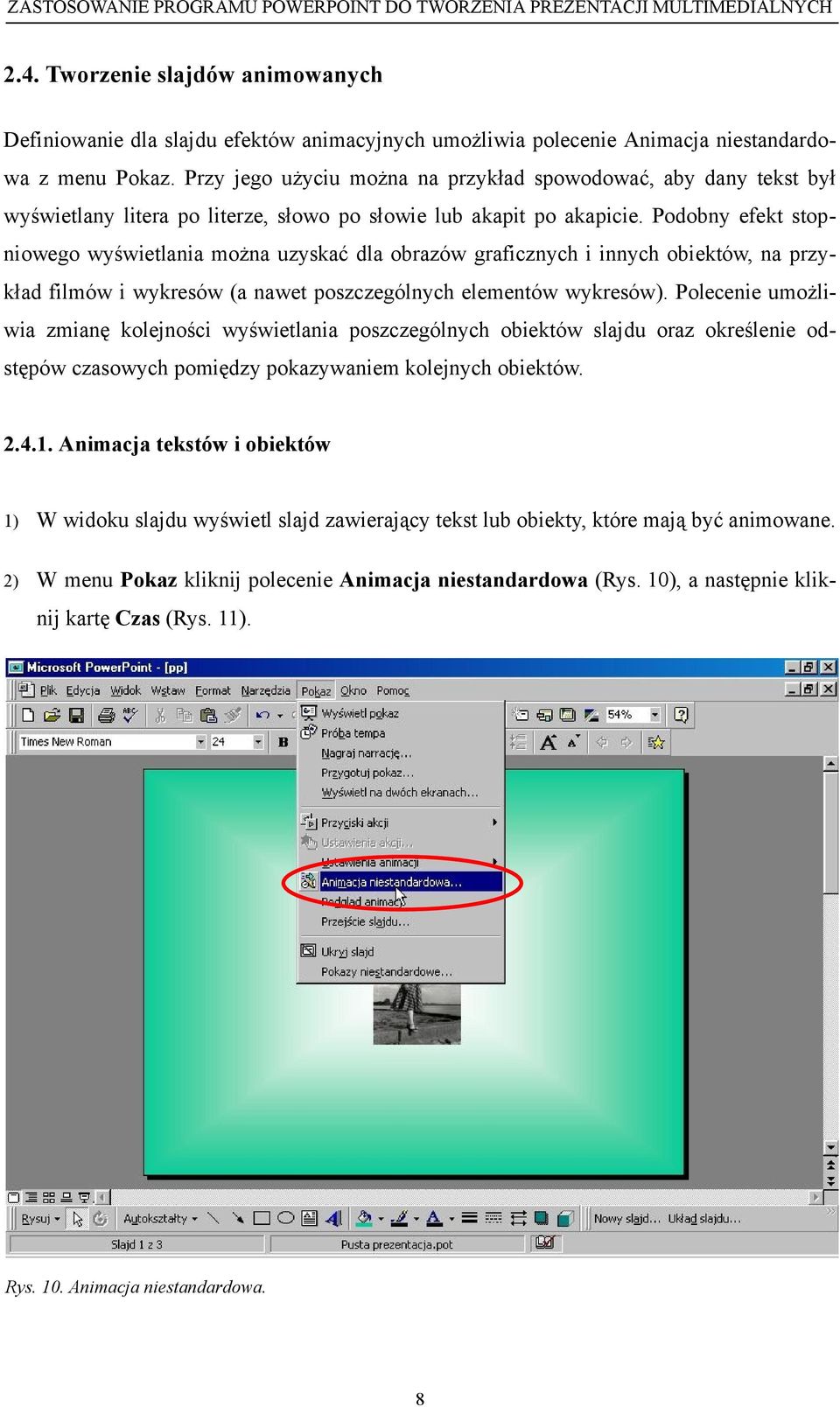
Task: Start Slide Show from view buttons
Action: click(84, 1197)
